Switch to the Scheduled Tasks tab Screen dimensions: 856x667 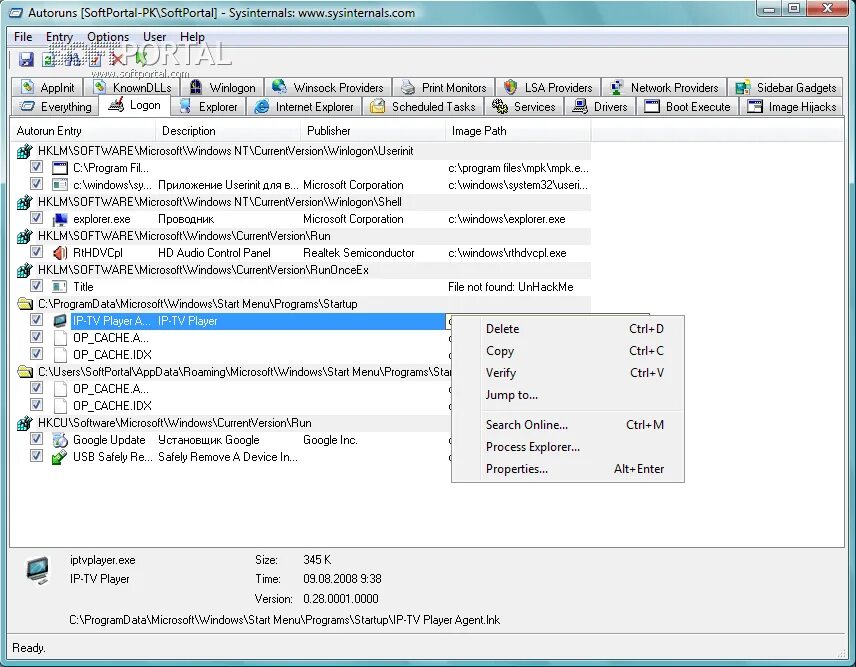[423, 106]
